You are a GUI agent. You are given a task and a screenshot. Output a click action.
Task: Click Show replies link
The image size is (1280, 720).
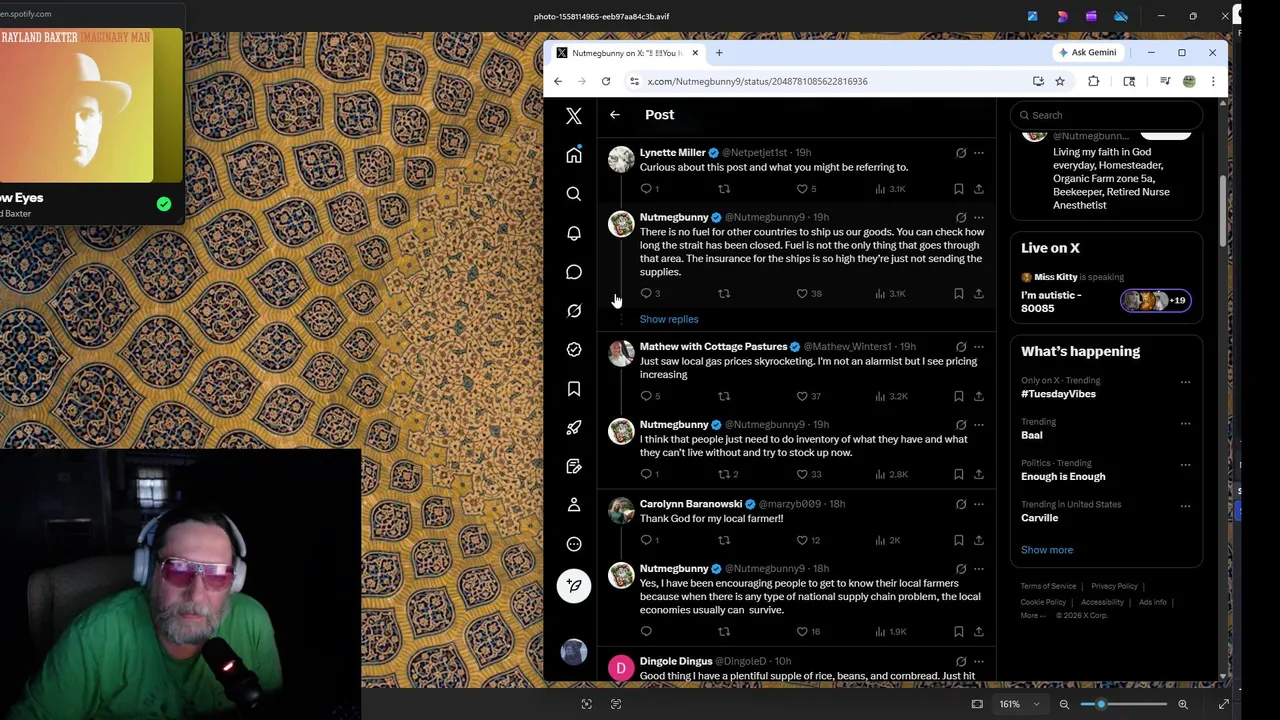point(669,319)
